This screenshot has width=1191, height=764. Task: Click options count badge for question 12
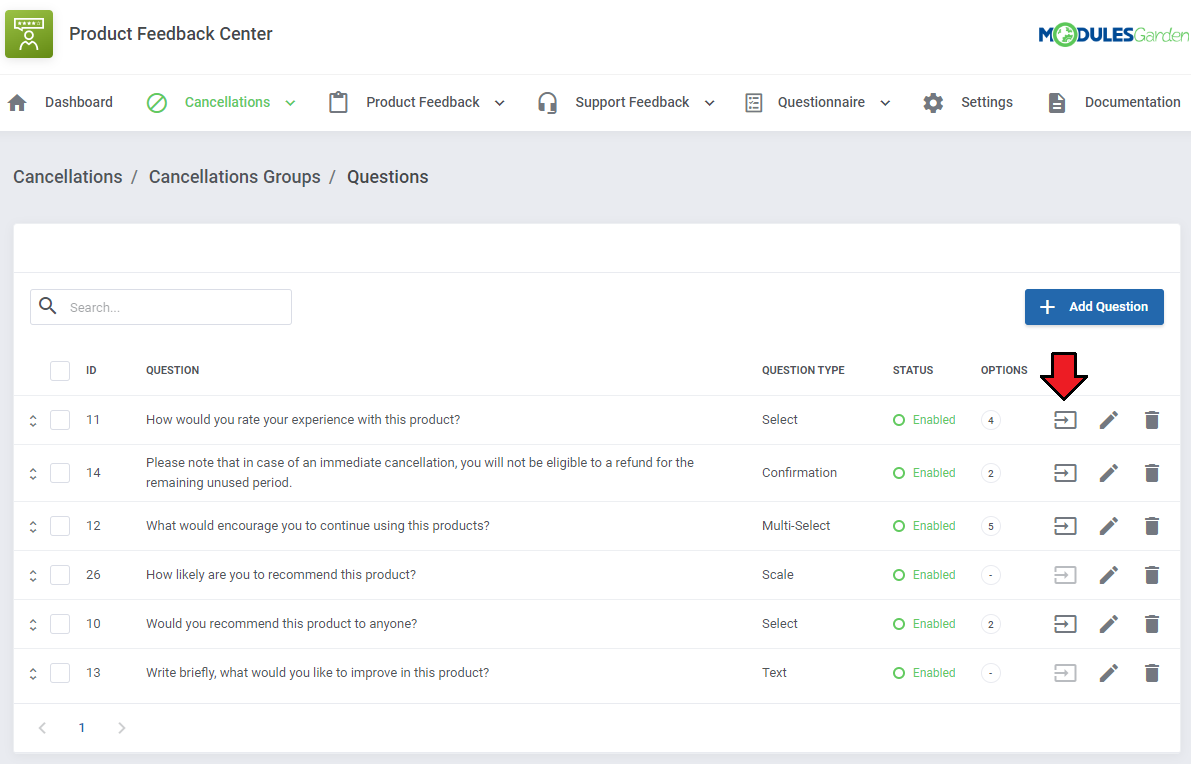(990, 526)
